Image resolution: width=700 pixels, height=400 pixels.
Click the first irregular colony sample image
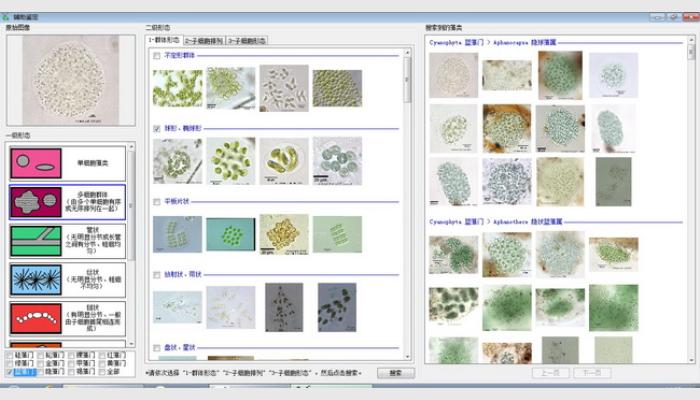(177, 87)
